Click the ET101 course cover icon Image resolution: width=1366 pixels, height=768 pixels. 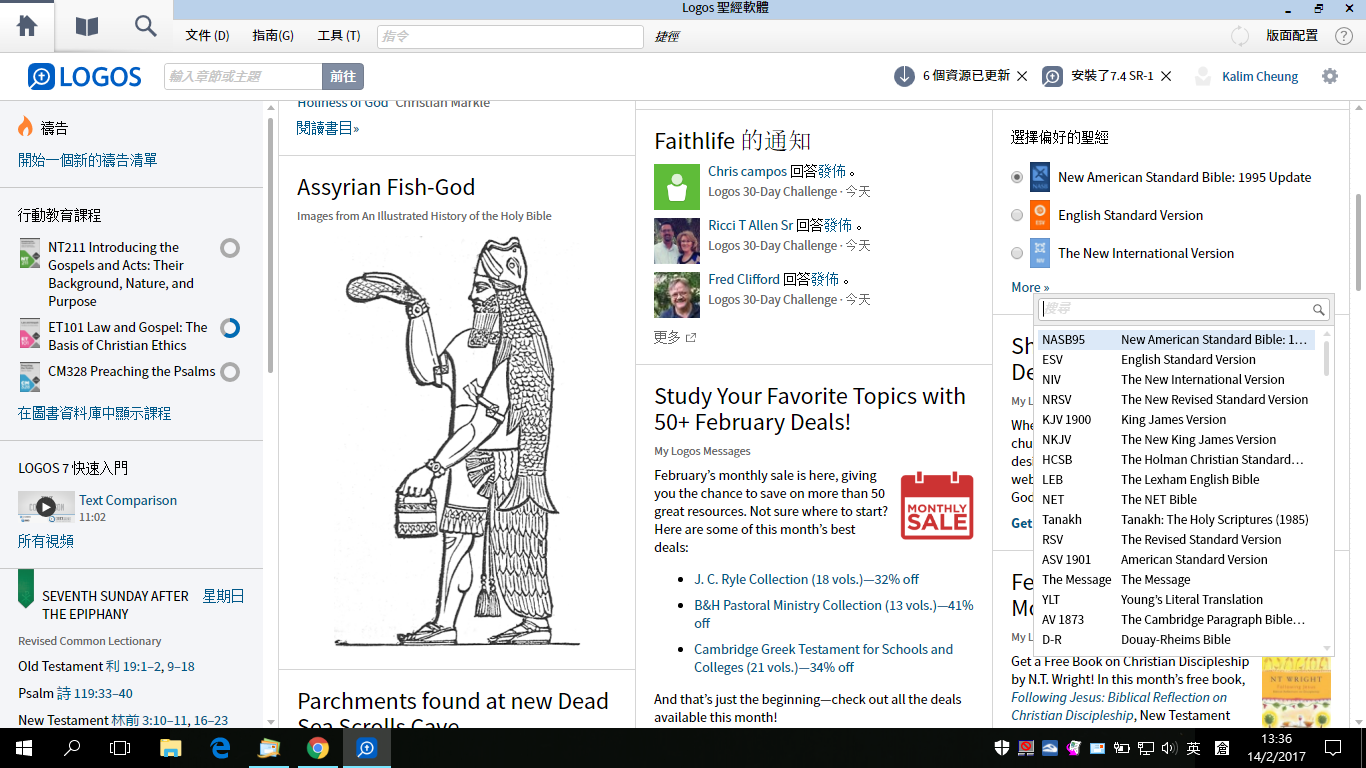click(x=30, y=333)
